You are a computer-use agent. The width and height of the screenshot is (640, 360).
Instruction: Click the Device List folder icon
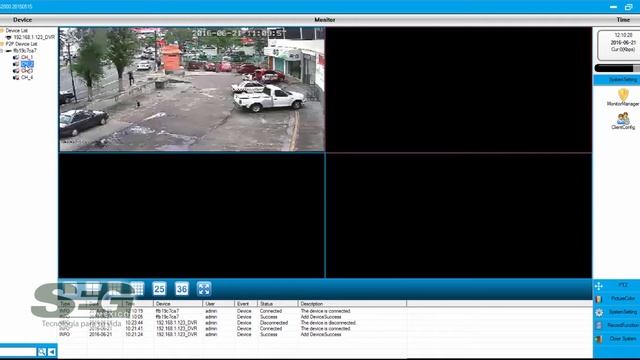2,31
